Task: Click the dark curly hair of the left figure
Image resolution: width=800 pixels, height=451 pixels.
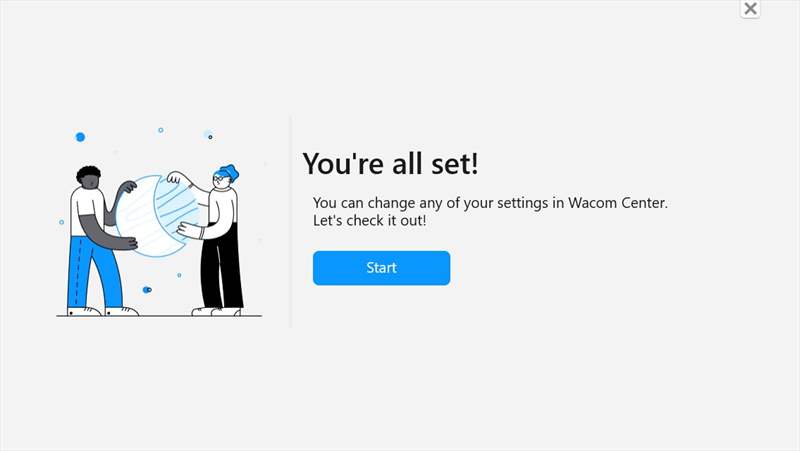Action: 88,173
